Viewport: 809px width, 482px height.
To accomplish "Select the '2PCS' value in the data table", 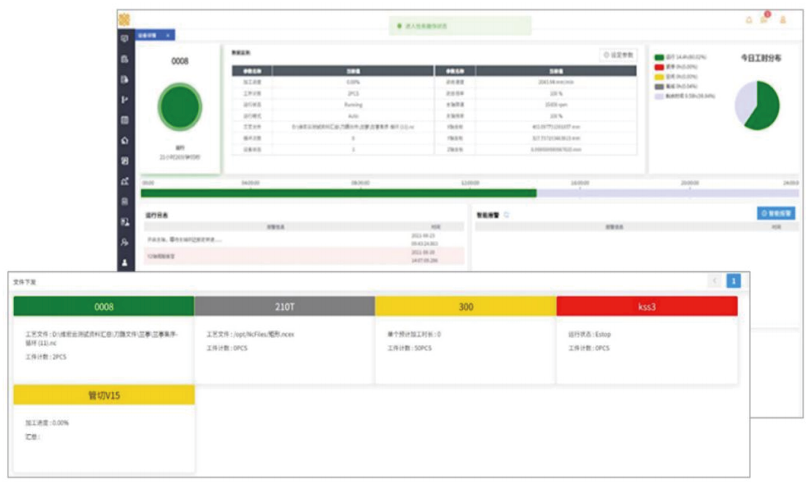I will tap(353, 93).
